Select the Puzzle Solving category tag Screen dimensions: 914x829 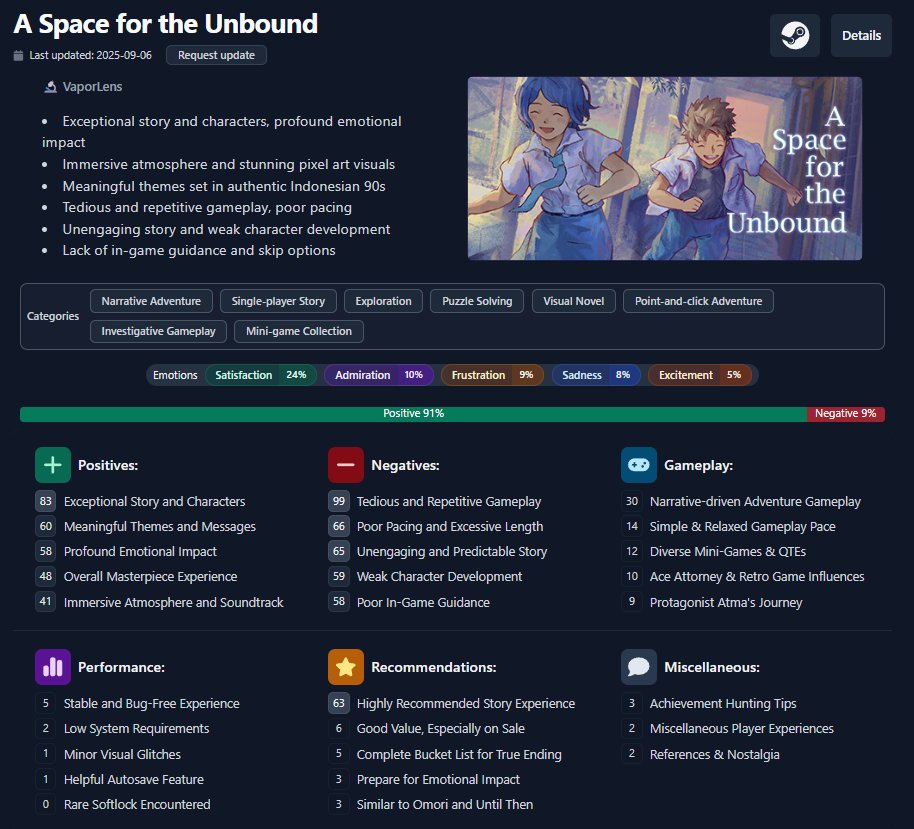(477, 301)
